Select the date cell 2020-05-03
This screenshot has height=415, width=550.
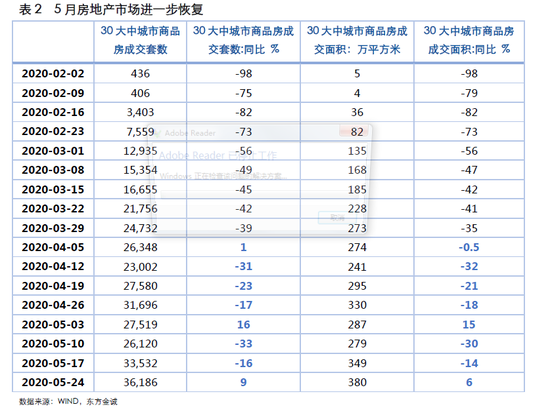pyautogui.click(x=53, y=324)
